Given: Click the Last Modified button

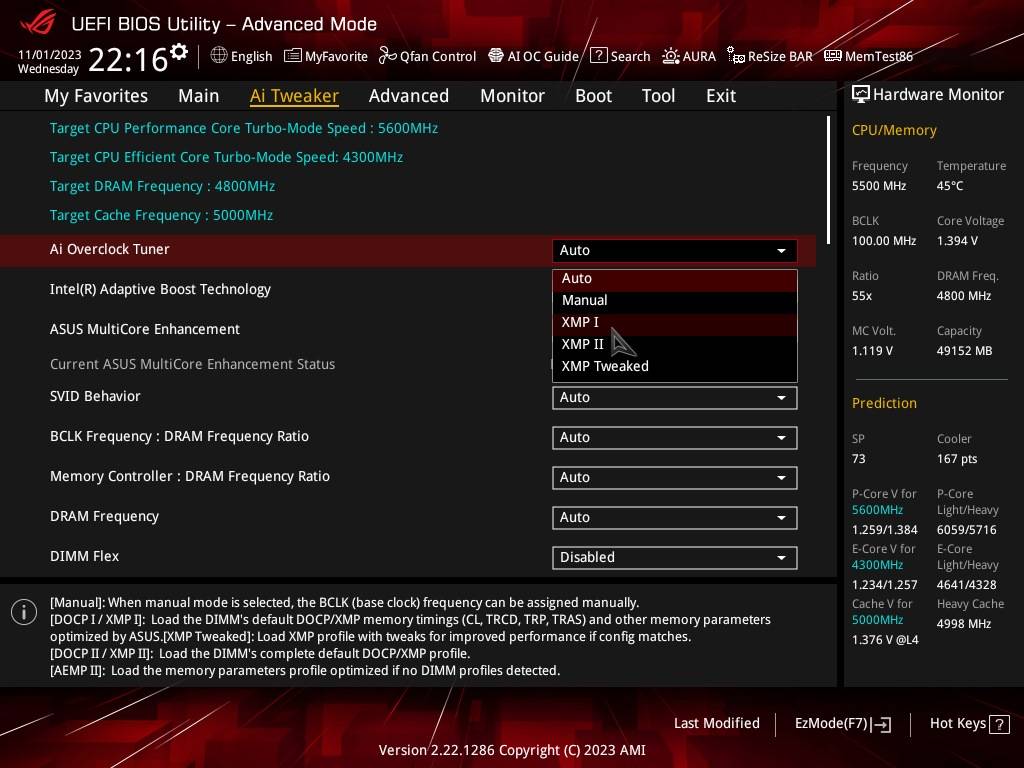Looking at the screenshot, I should [x=716, y=723].
